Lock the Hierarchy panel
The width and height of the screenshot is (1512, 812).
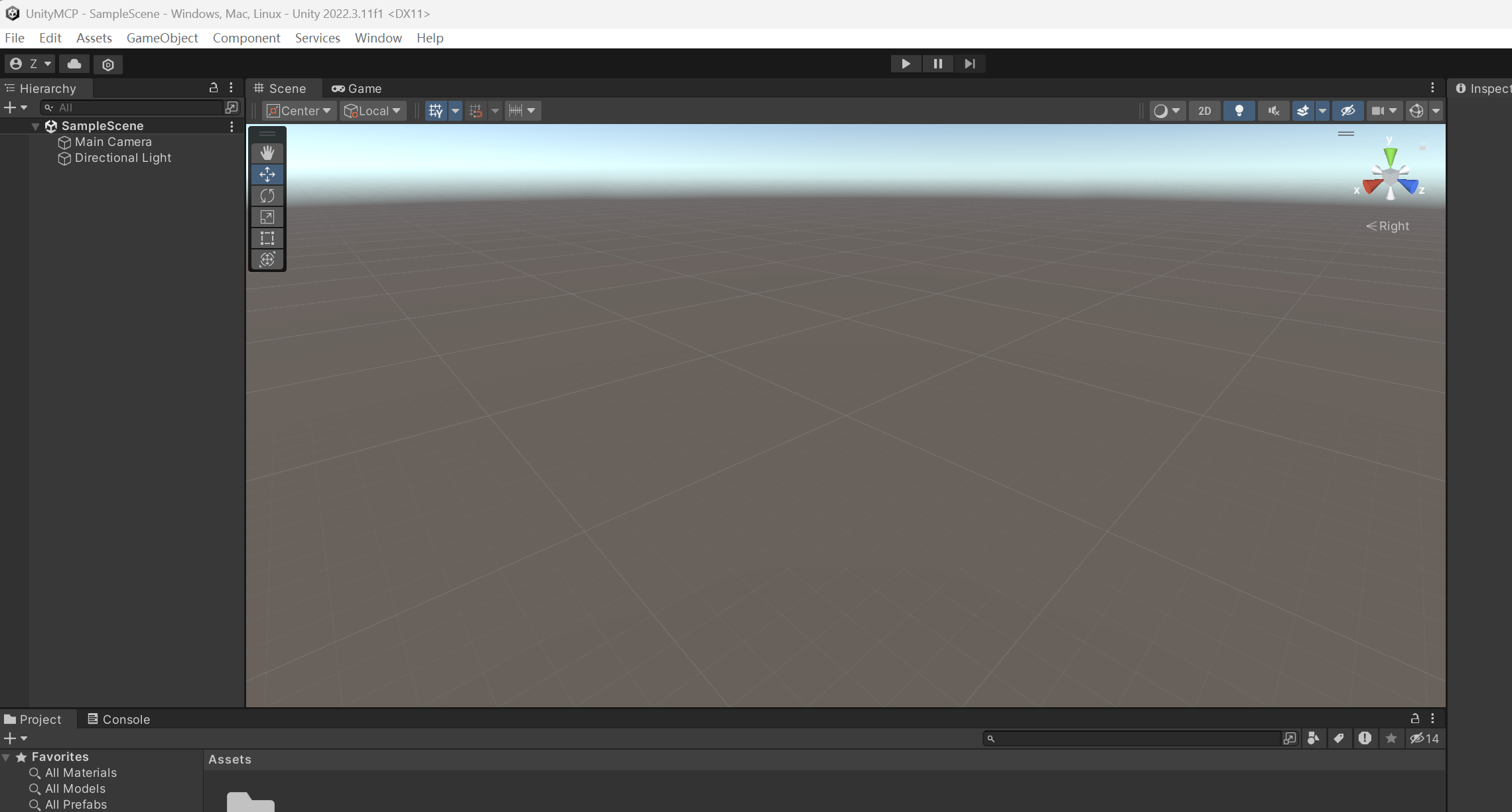click(x=214, y=88)
